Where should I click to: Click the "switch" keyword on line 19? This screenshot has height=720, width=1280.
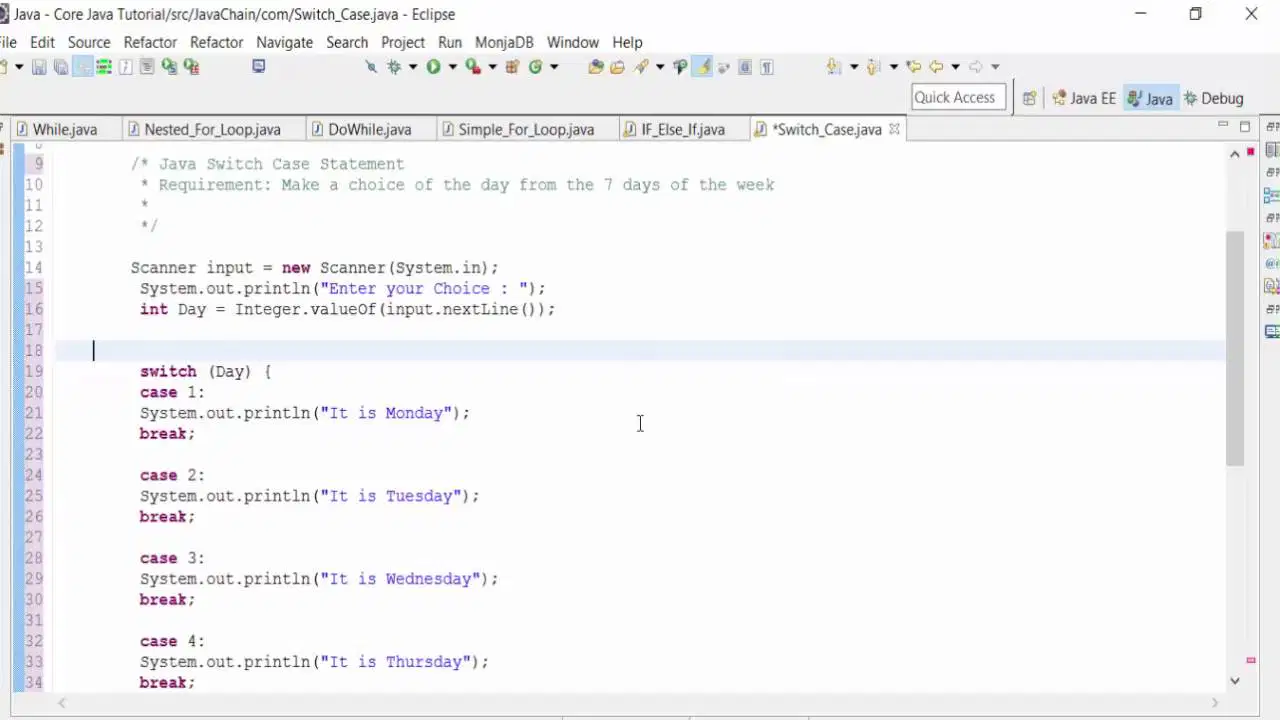click(168, 371)
